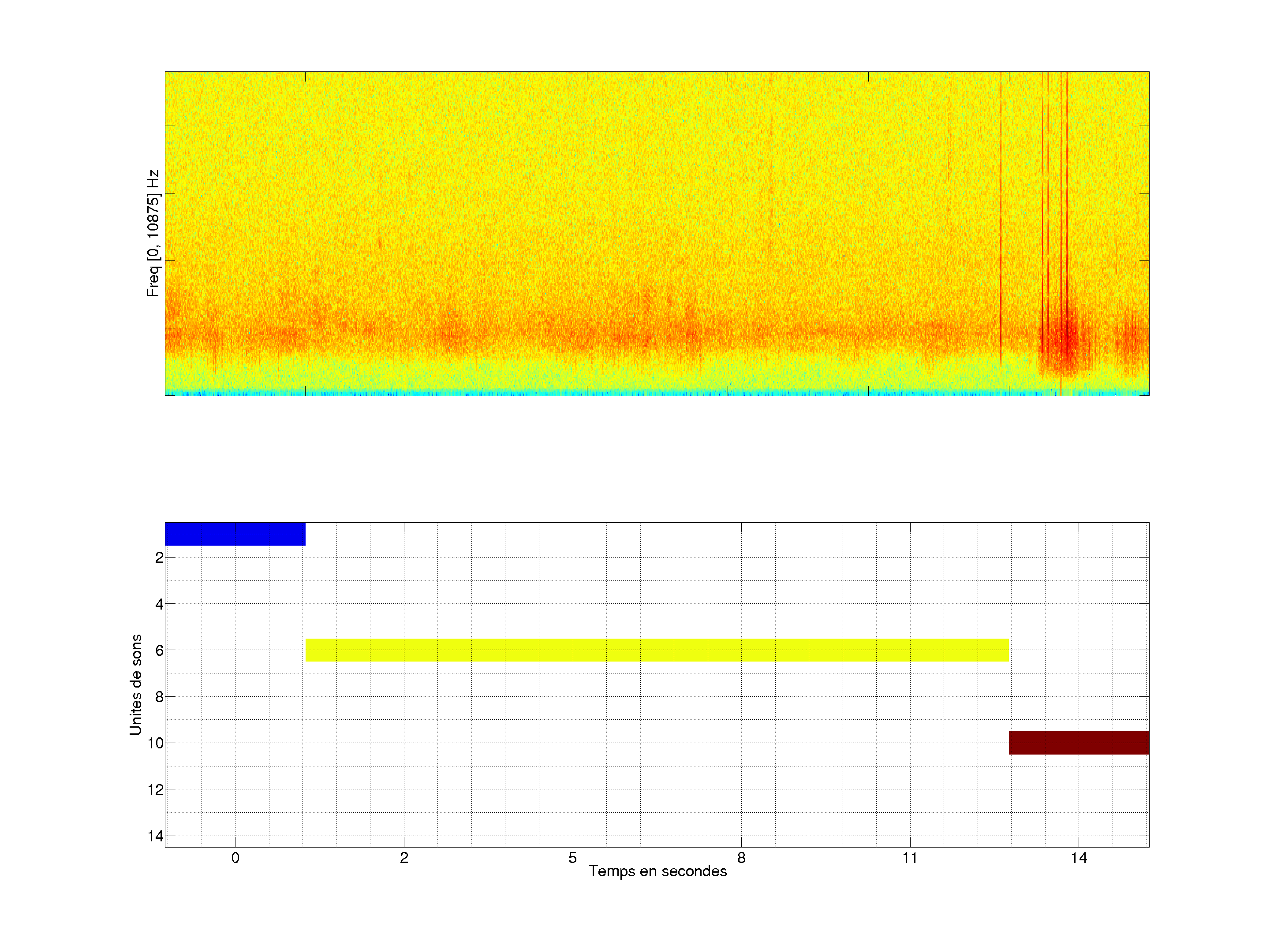Viewport: 1270px width, 952px height.
Task: Click x-axis tick label 5
Action: coord(572,858)
